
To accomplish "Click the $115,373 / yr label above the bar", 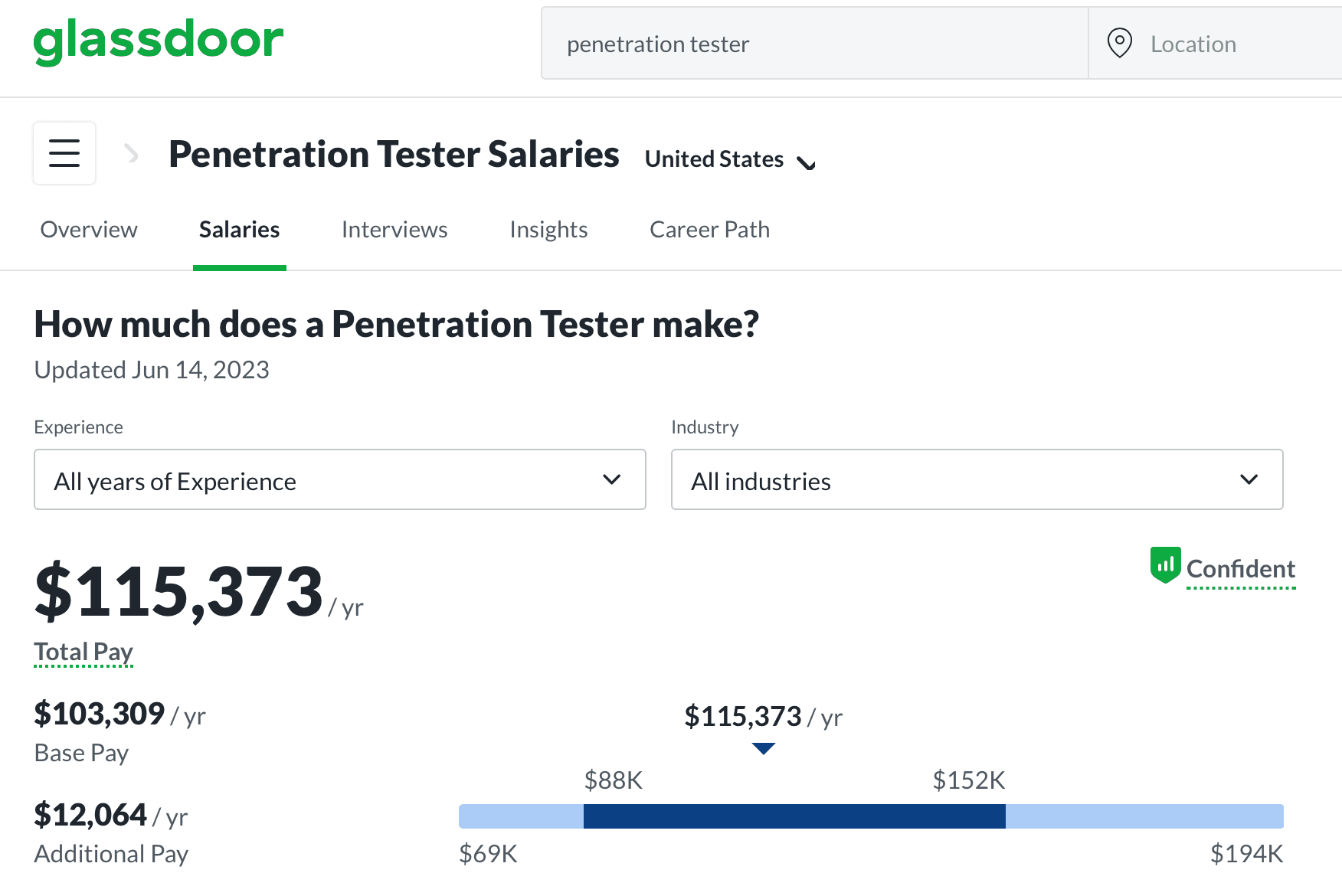I will (763, 717).
